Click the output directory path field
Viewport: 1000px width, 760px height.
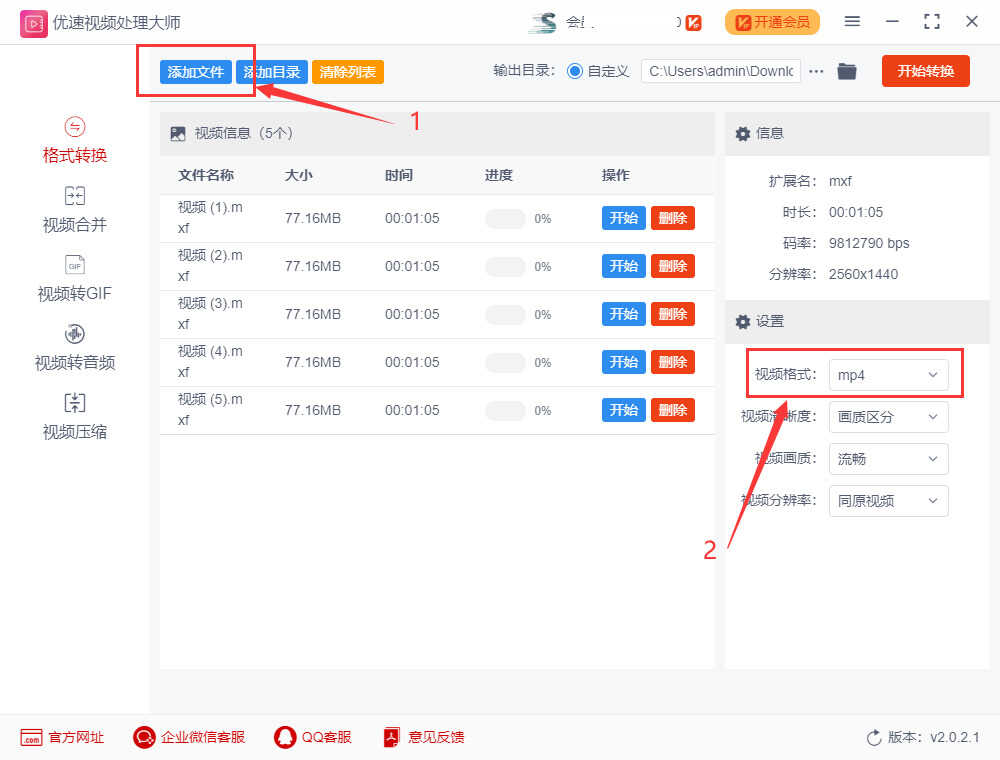click(x=721, y=71)
